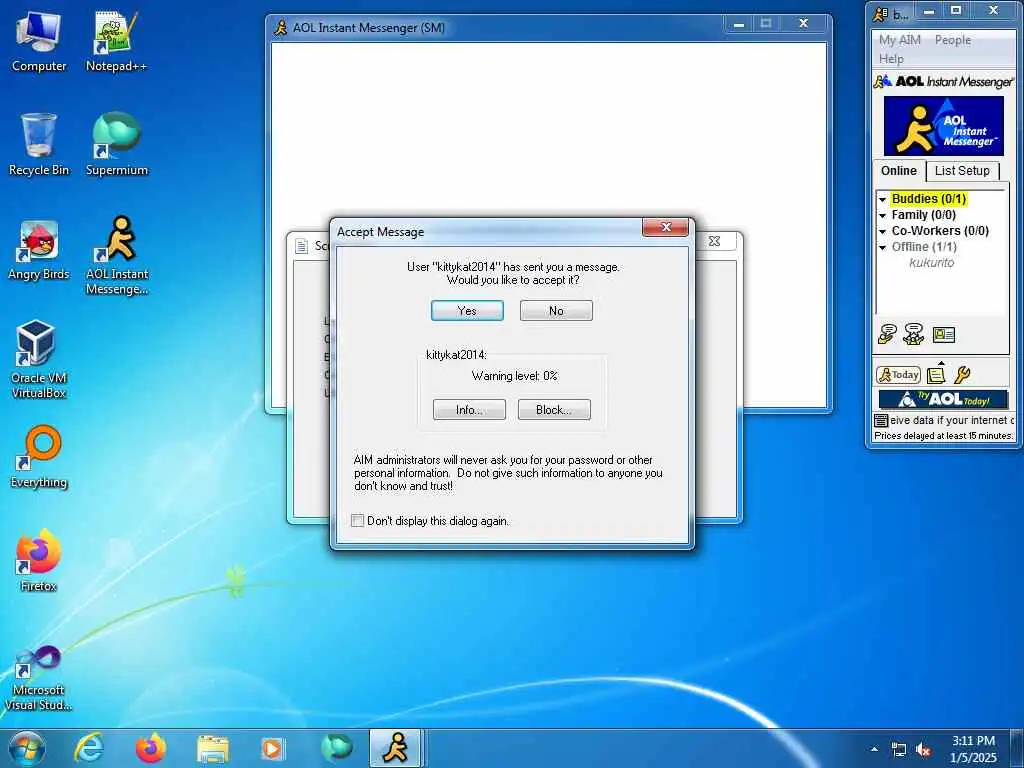Screen dimensions: 1024x768
Task: Click the muted volume tray icon
Action: [923, 750]
